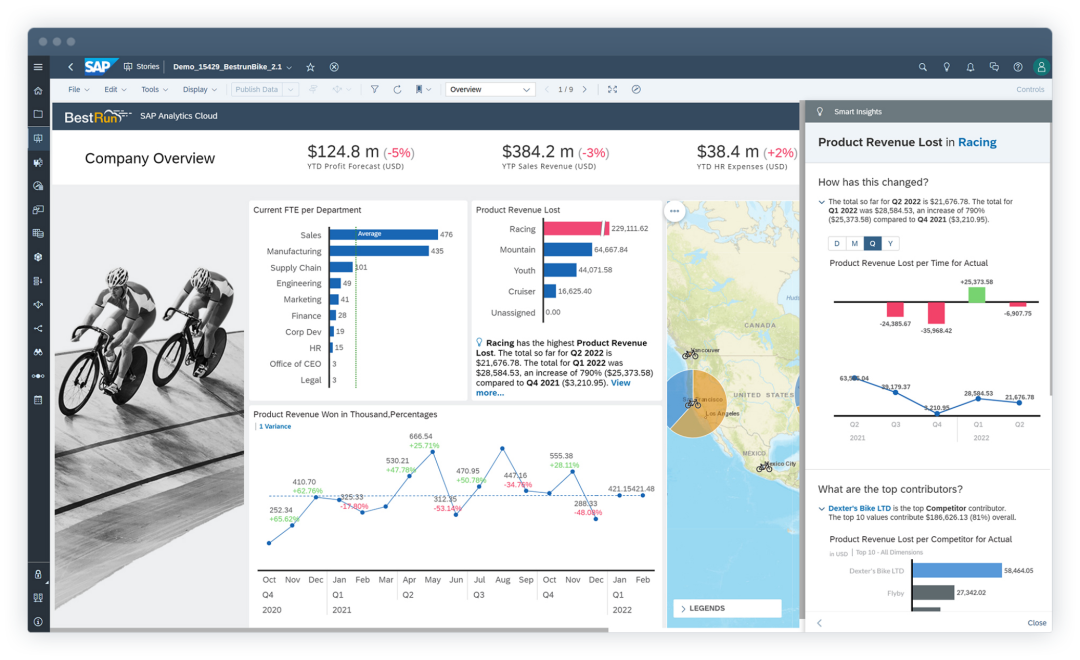Close the Smart Insights panel
The height and width of the screenshot is (660, 1080).
1037,623
